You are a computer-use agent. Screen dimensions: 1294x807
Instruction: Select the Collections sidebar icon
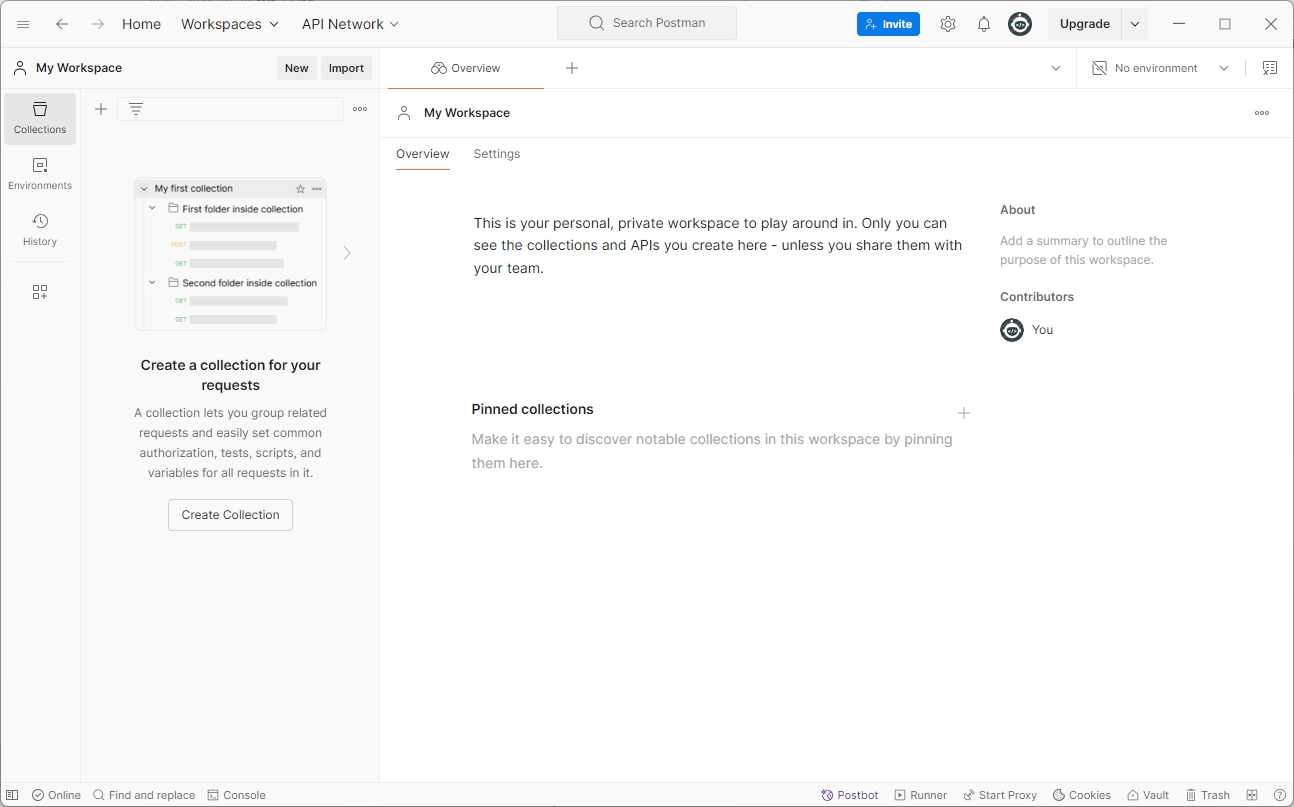40,118
